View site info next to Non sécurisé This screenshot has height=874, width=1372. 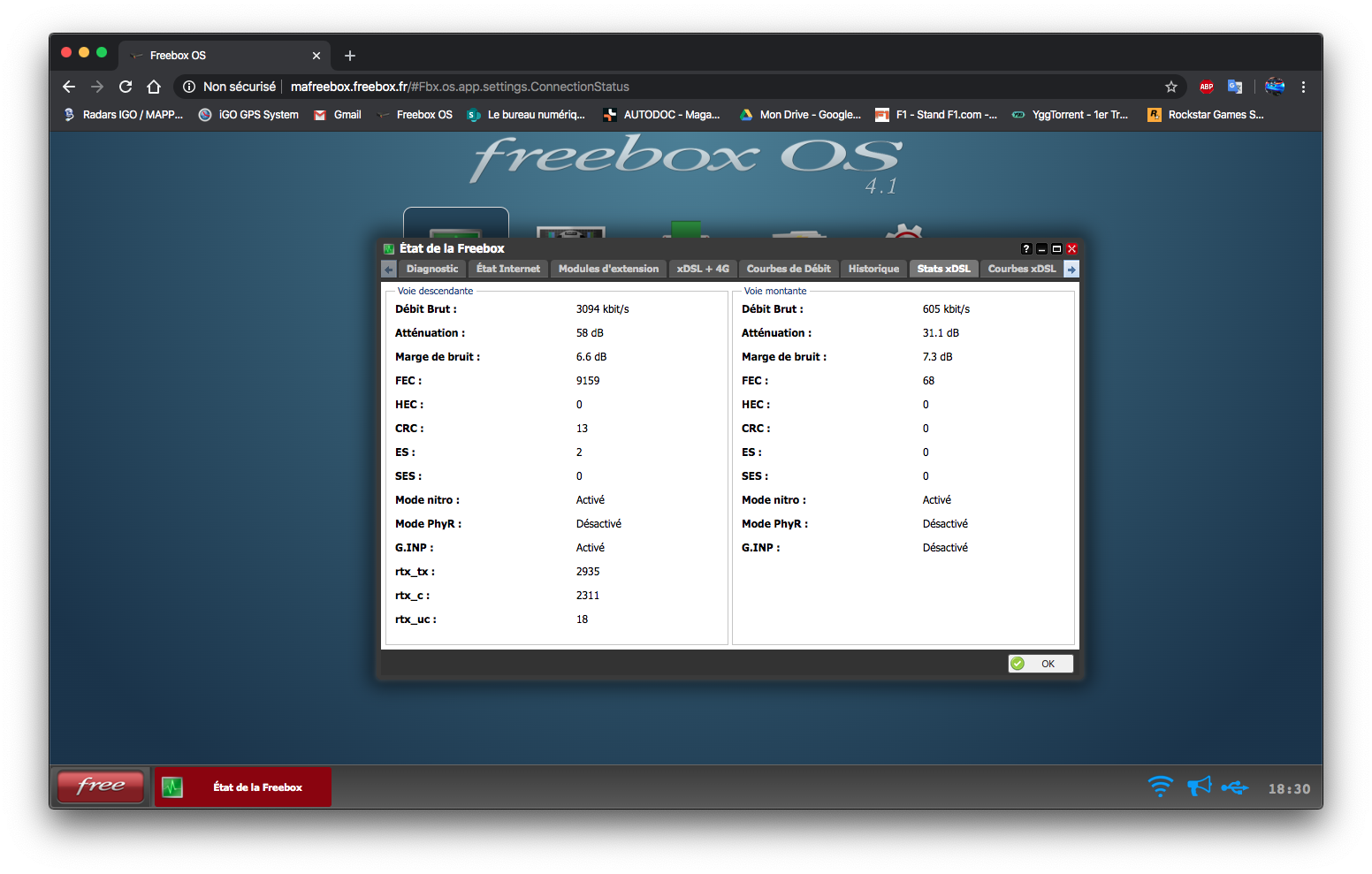188,87
